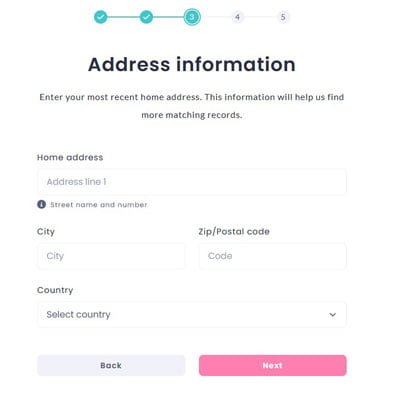Click the Home address label
Image resolution: width=400 pixels, height=412 pixels.
(70, 157)
